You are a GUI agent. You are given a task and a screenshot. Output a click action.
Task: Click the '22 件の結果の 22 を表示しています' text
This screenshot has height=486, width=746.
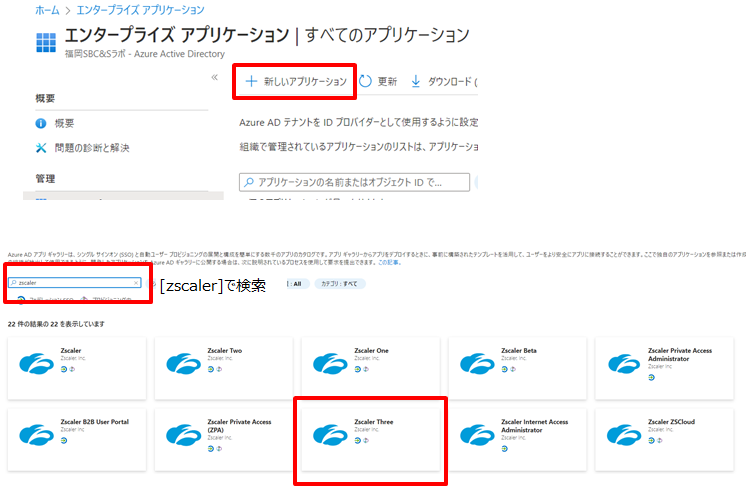(x=56, y=324)
